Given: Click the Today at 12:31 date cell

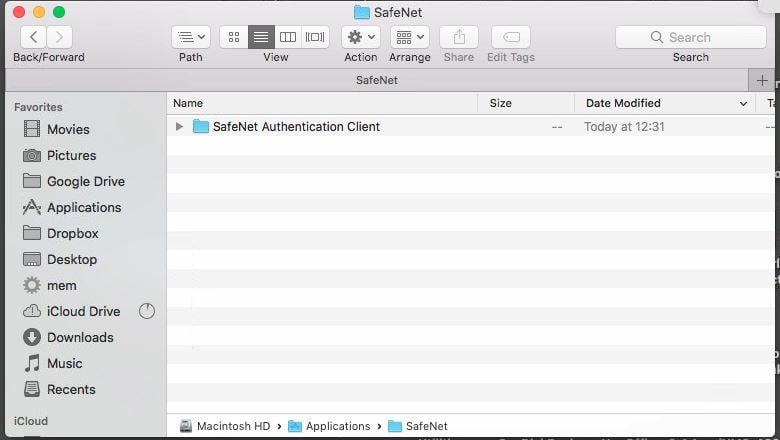Looking at the screenshot, I should [624, 127].
